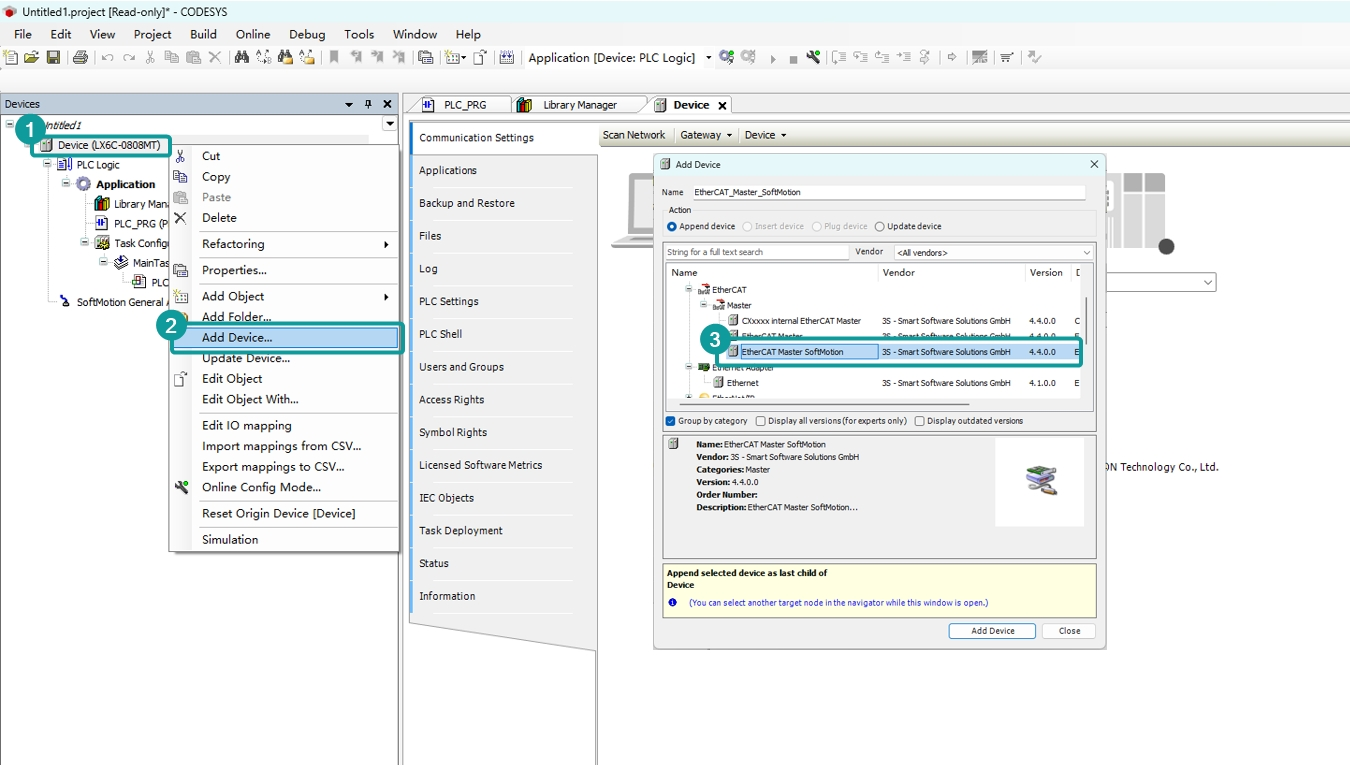Image resolution: width=1350 pixels, height=765 pixels.
Task: Pin the Devices panel with pushpin icon
Action: point(368,104)
